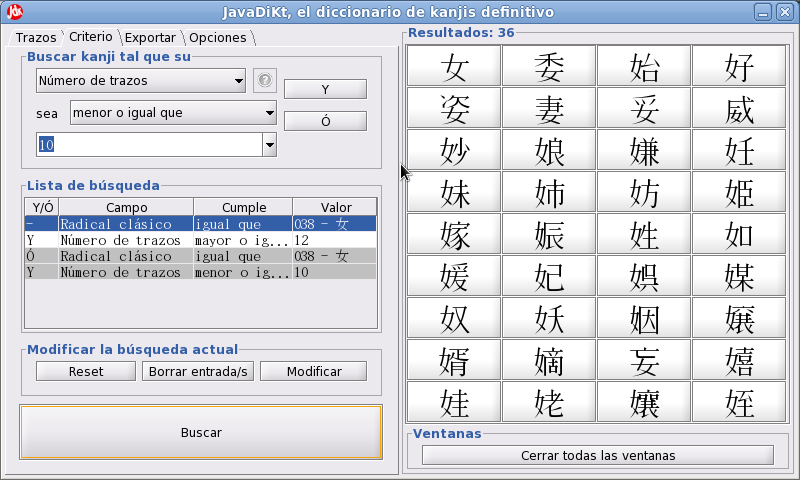Open the kanji 嬉 result

(x=739, y=360)
